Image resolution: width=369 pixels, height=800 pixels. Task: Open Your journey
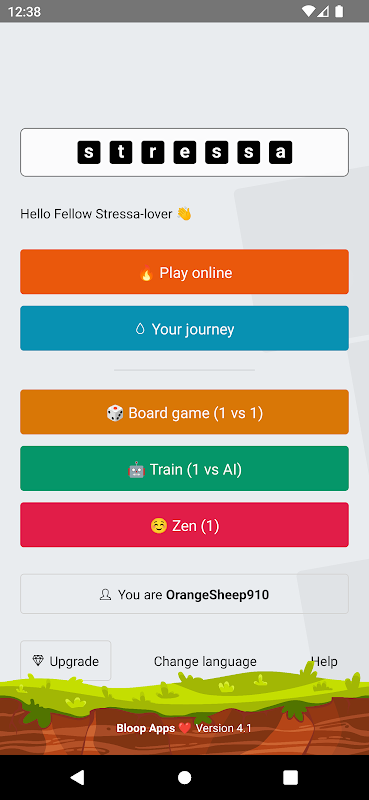click(x=184, y=329)
